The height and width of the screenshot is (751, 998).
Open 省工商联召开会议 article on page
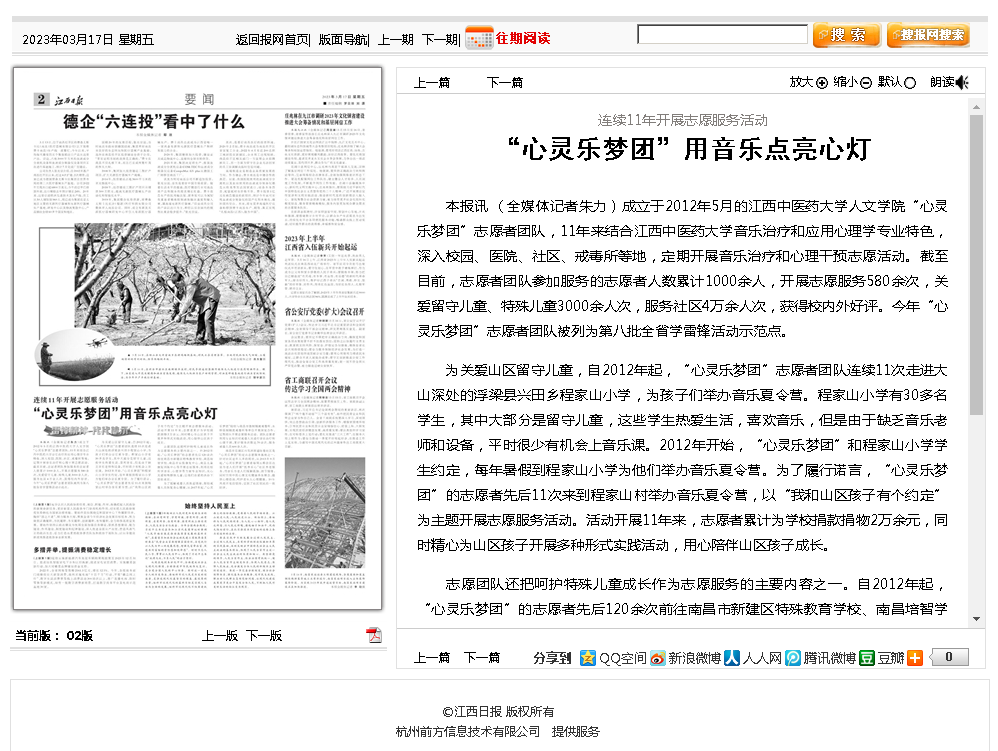pyautogui.click(x=316, y=384)
